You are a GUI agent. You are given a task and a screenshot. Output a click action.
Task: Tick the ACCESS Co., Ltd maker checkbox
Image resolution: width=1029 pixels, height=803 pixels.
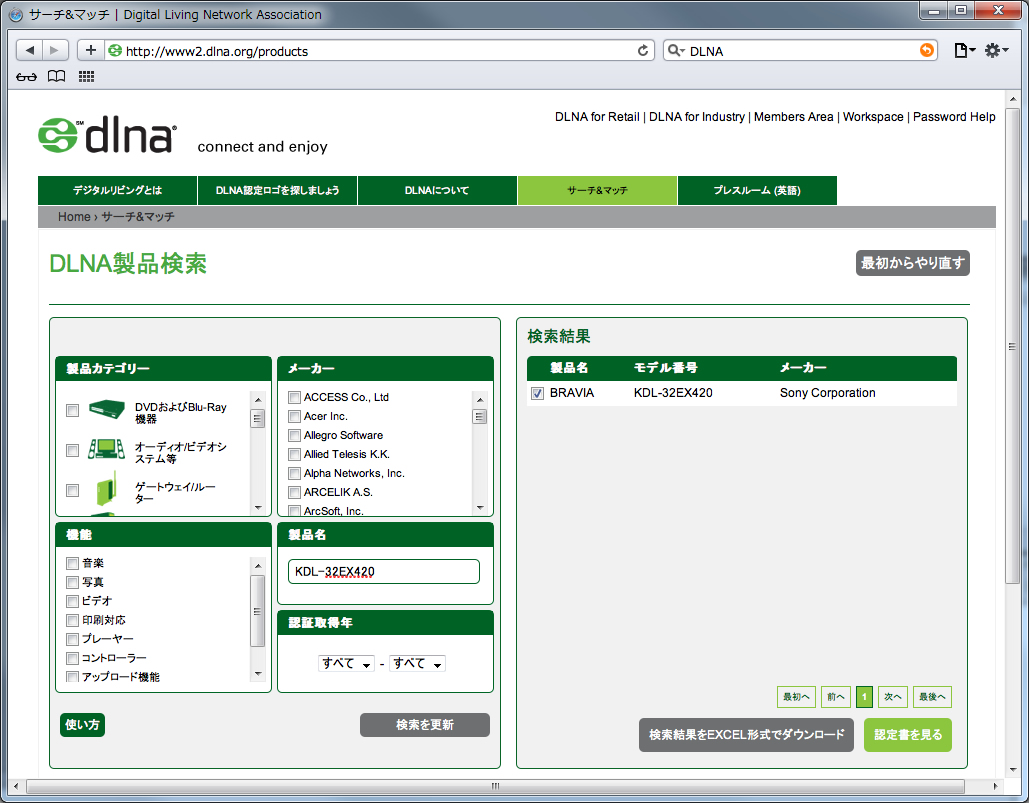(295, 398)
